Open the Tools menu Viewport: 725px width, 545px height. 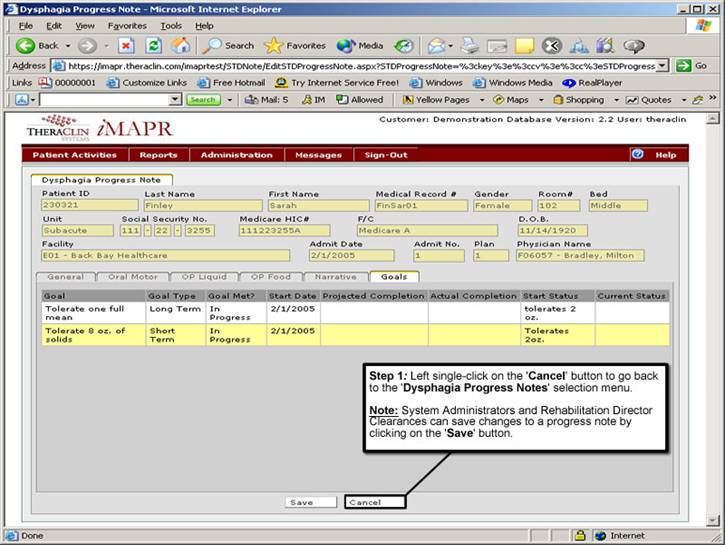[171, 26]
